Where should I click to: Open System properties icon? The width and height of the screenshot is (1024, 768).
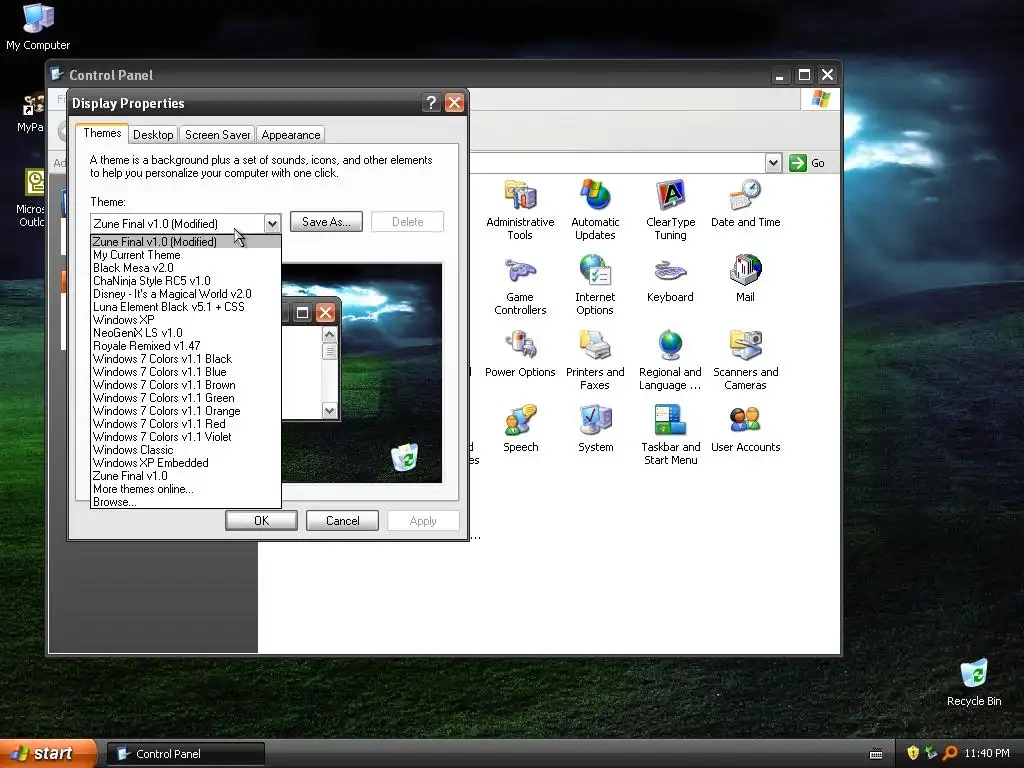595,428
